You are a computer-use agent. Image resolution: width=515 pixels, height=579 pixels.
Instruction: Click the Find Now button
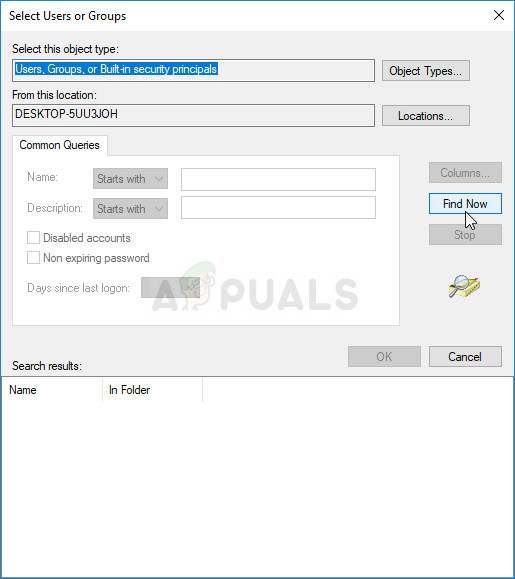coord(465,203)
